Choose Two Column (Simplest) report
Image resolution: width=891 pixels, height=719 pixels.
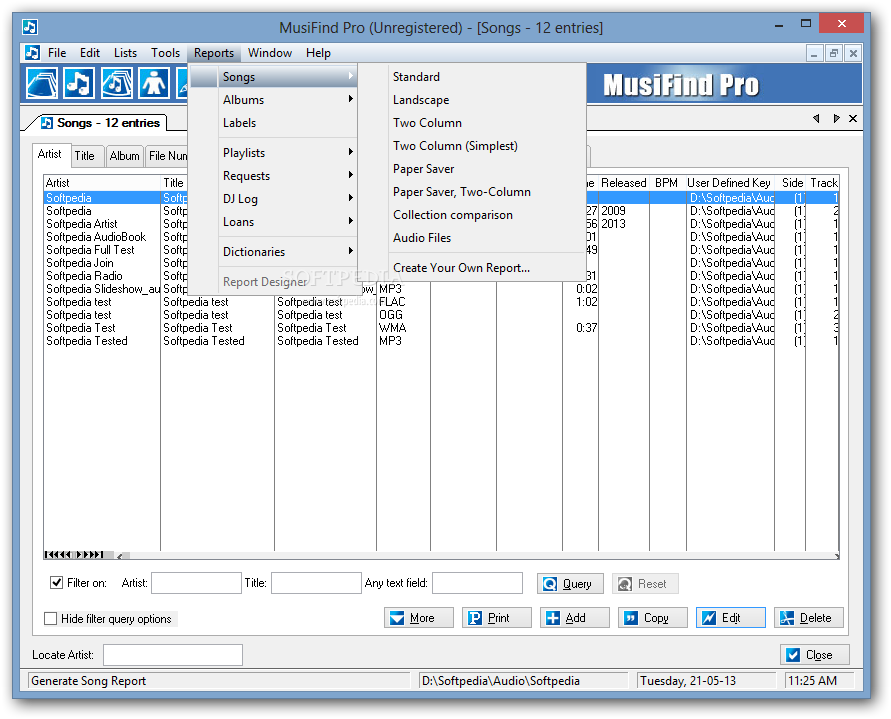(x=455, y=146)
